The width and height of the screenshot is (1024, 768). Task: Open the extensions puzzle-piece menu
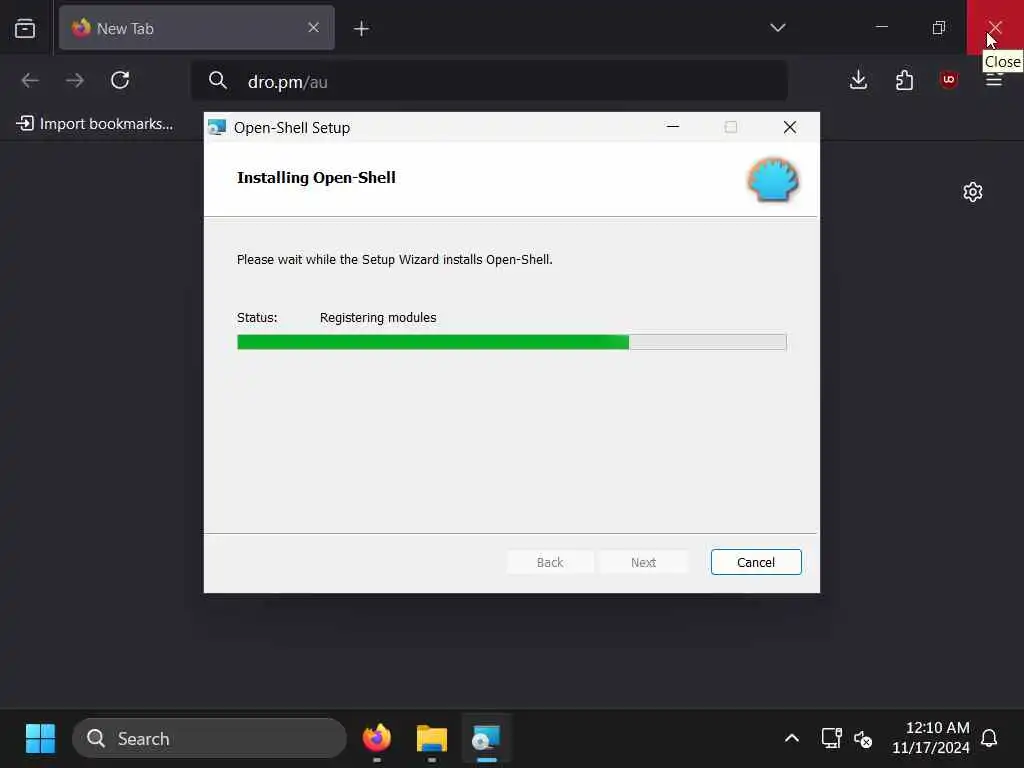coord(904,80)
